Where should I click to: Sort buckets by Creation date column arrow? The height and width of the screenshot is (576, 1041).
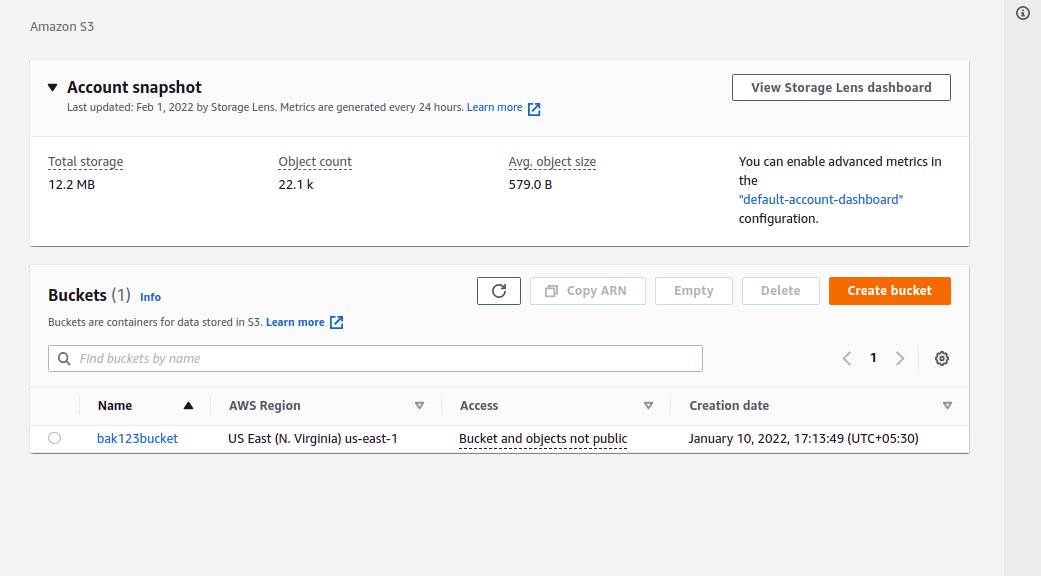[x=947, y=406]
